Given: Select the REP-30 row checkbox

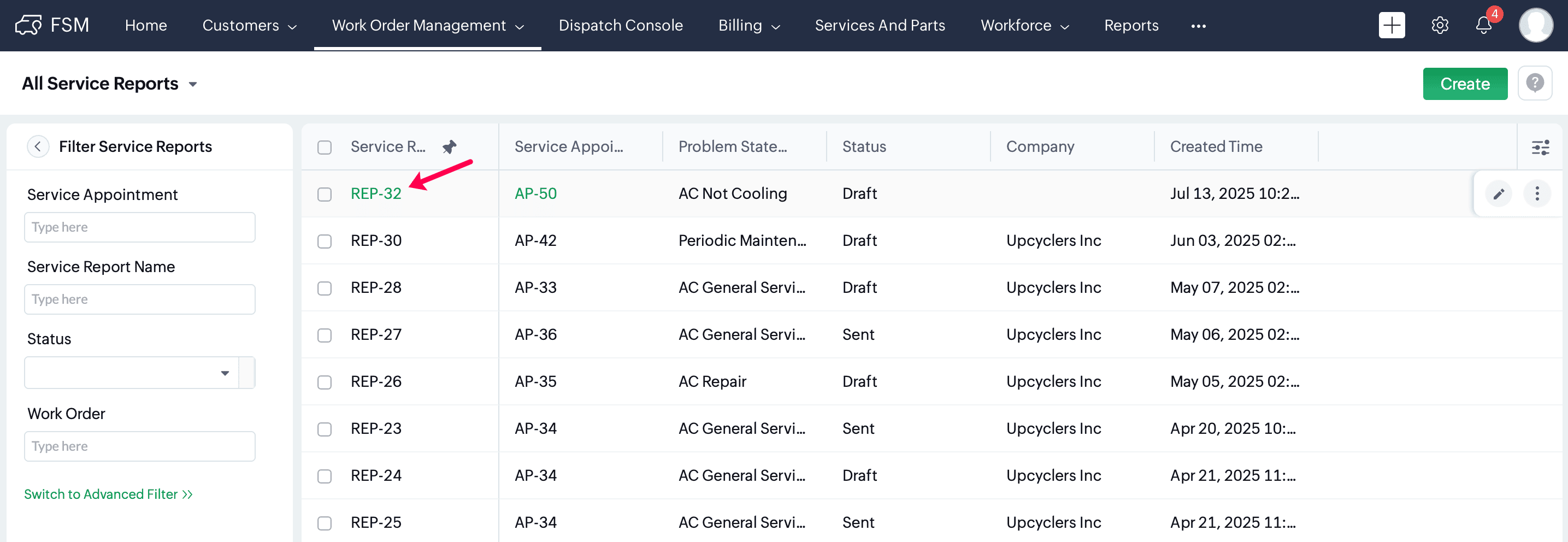Looking at the screenshot, I should coord(325,241).
